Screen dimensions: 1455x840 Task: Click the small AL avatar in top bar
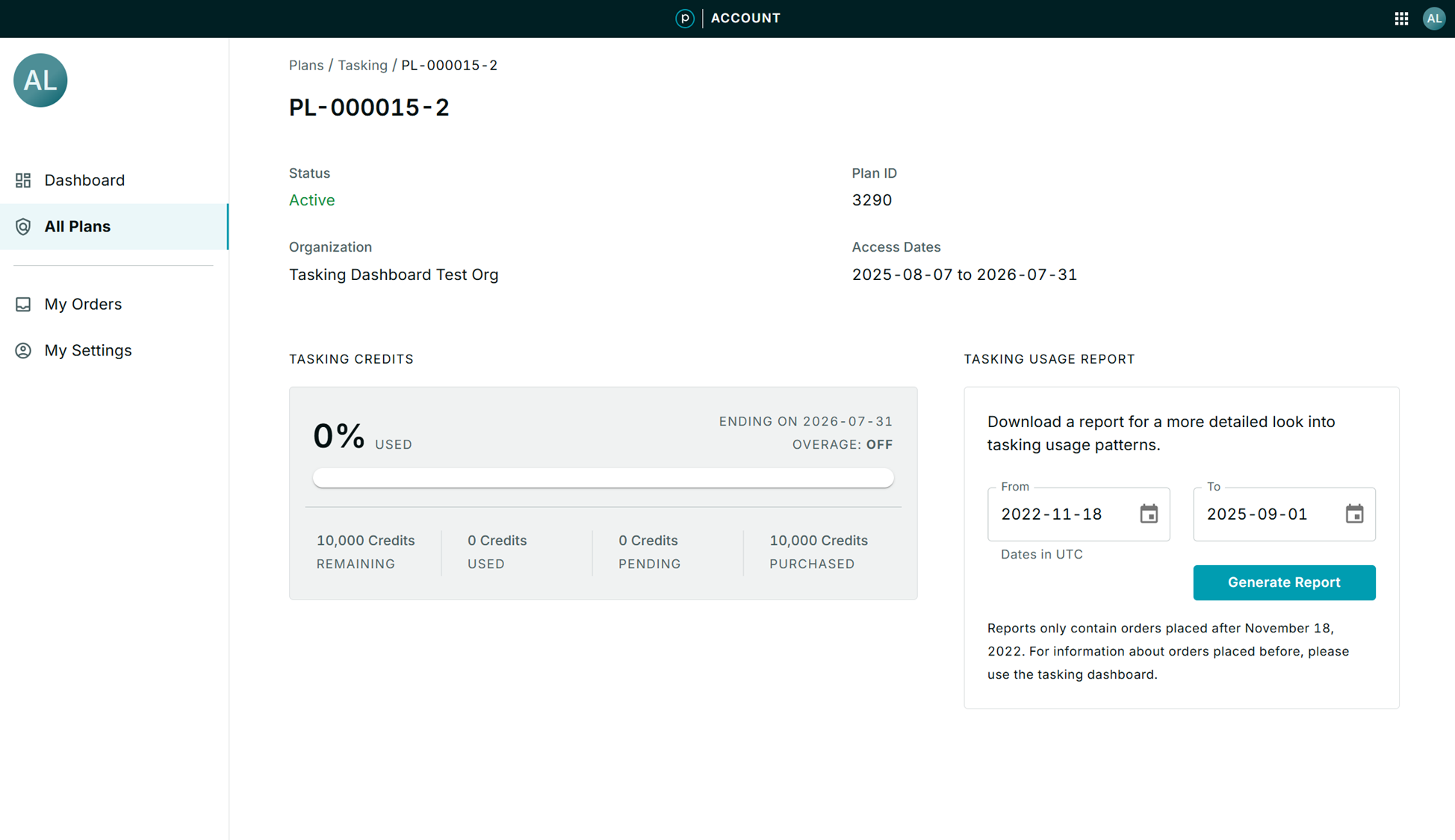(x=1433, y=19)
